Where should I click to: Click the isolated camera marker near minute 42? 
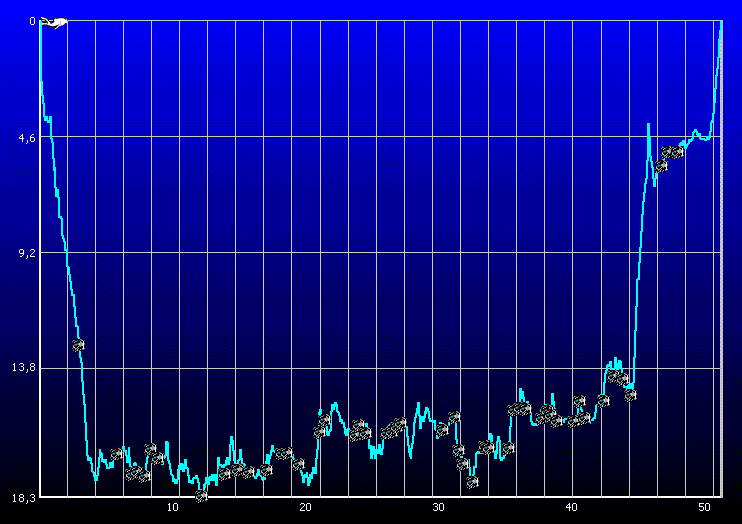pyautogui.click(x=603, y=401)
